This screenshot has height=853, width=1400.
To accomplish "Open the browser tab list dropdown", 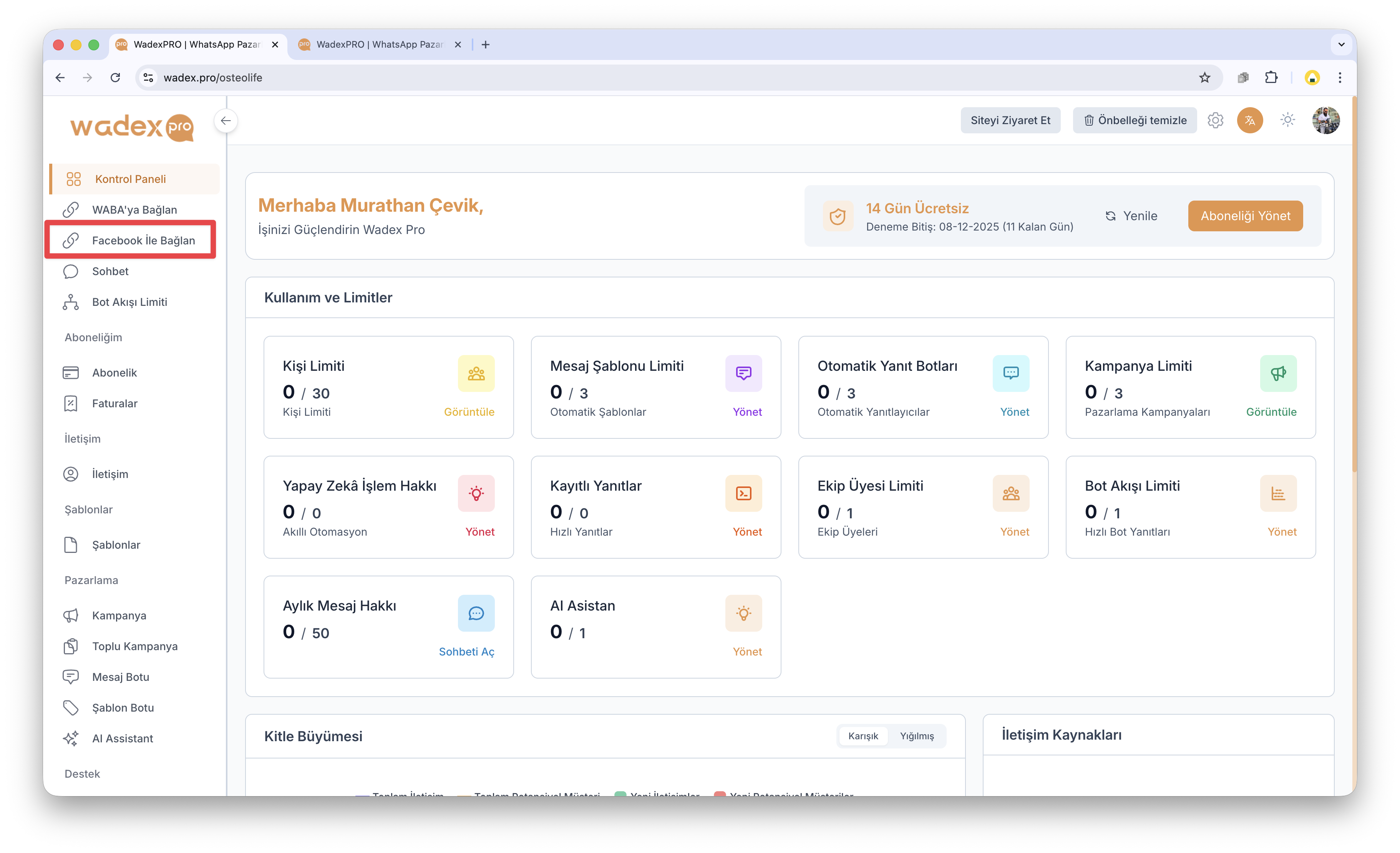I will point(1341,44).
